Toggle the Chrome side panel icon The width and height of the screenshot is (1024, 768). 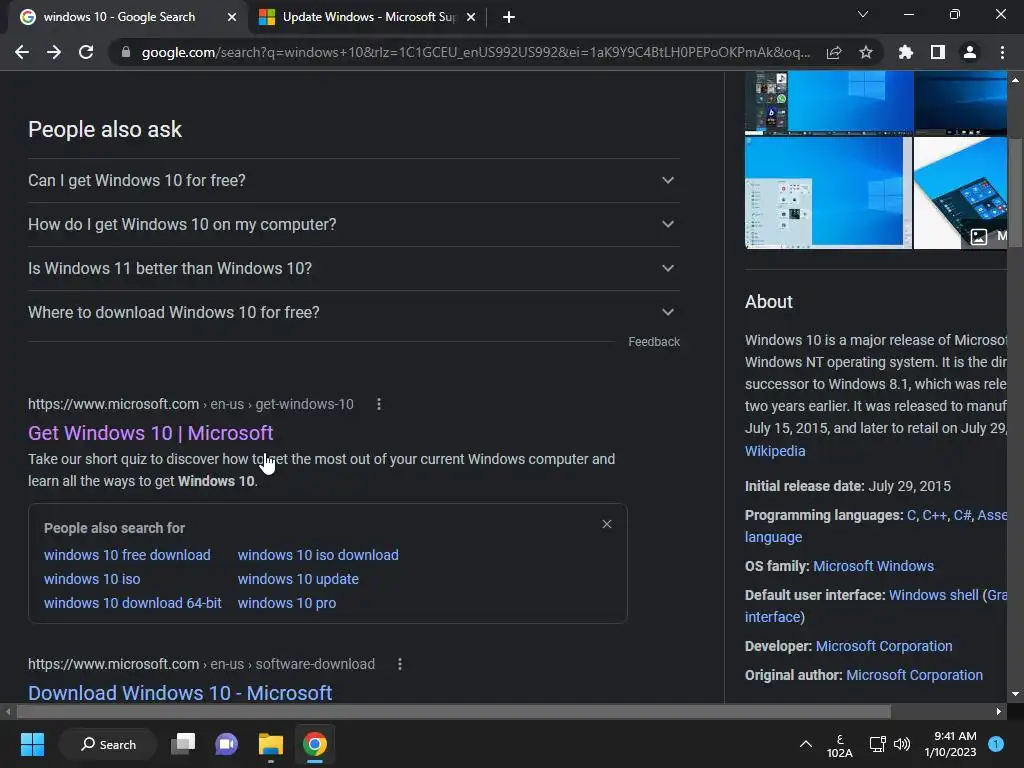point(937,52)
